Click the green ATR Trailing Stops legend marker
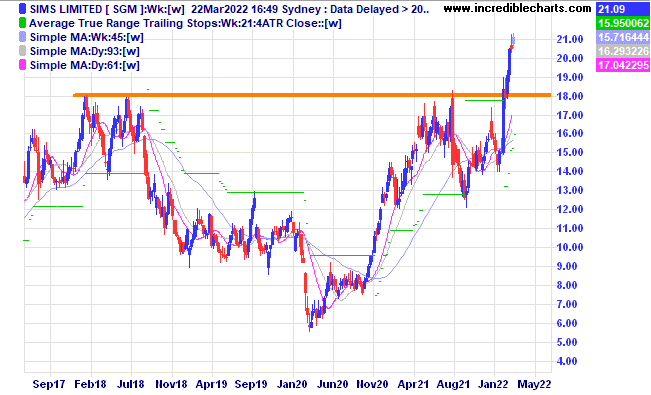 (x=22, y=23)
